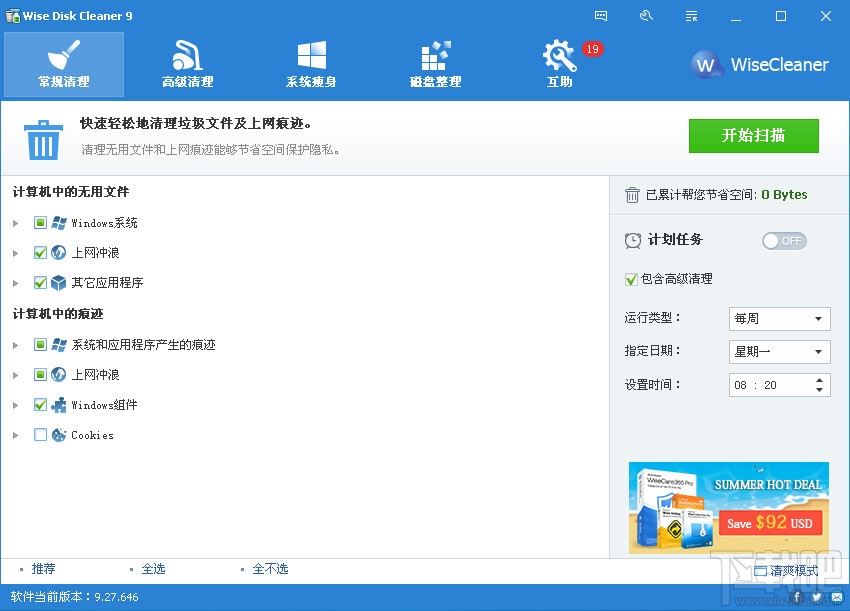Switch to the 系统瘦身 tab
Viewport: 850px width, 611px height.
[312, 65]
